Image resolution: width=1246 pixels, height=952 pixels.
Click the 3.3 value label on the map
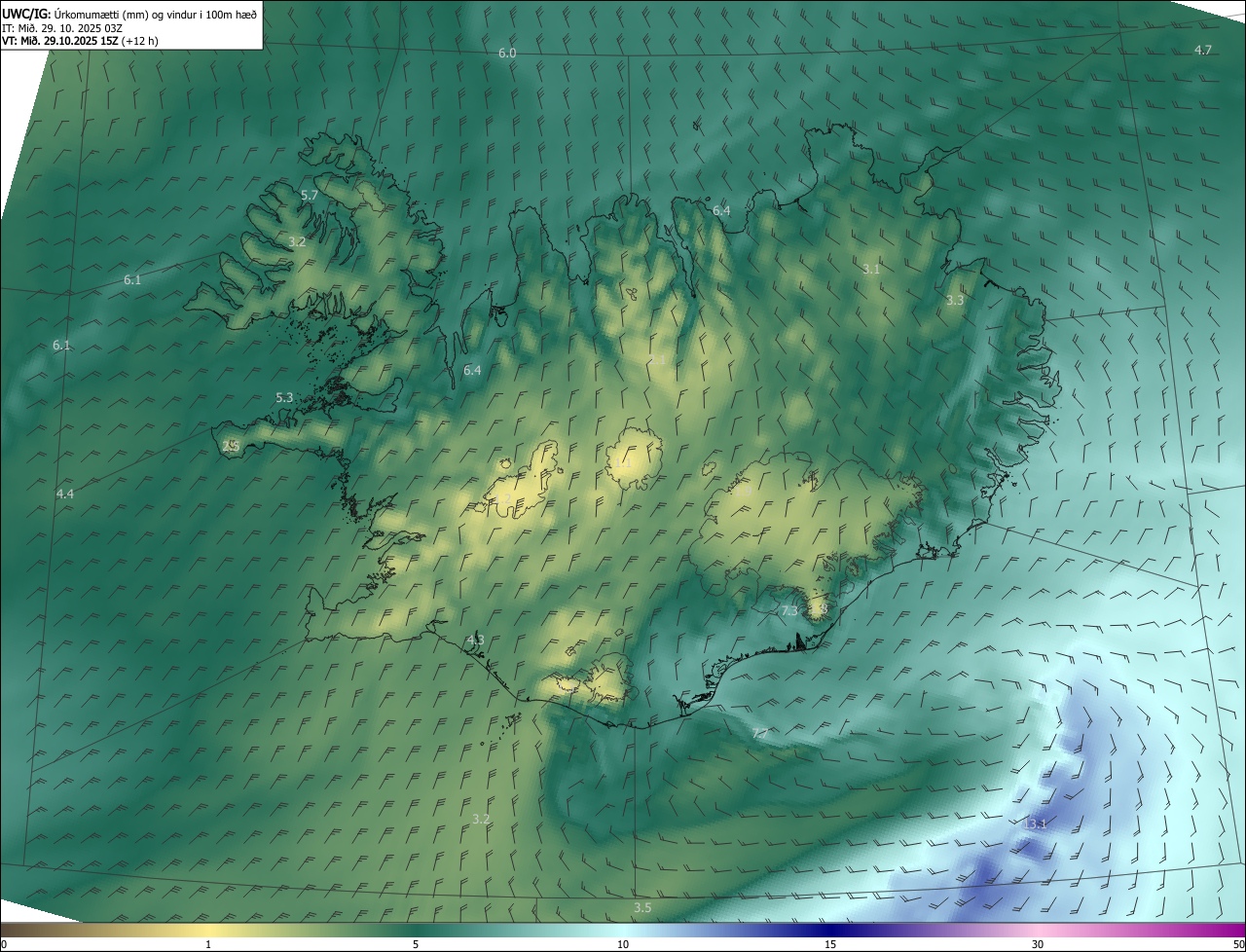pyautogui.click(x=955, y=301)
